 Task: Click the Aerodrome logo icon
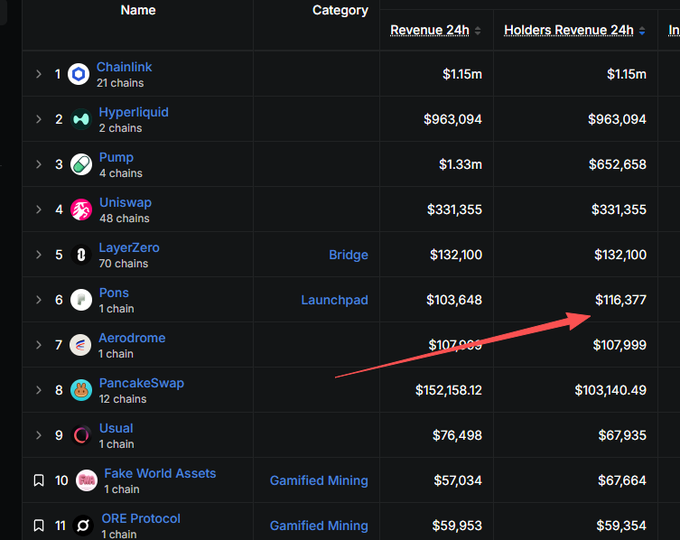tap(80, 345)
